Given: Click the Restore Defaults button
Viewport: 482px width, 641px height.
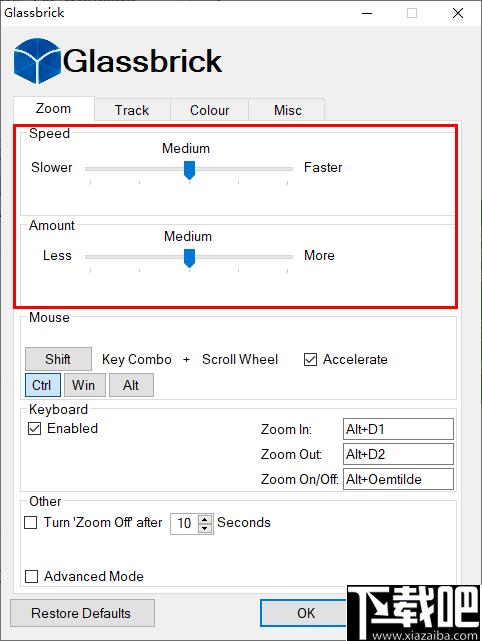Looking at the screenshot, I should pyautogui.click(x=82, y=613).
